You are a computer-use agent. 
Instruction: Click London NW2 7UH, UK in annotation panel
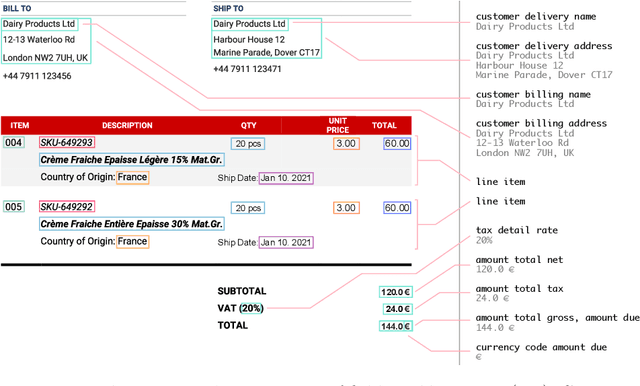pos(525,153)
